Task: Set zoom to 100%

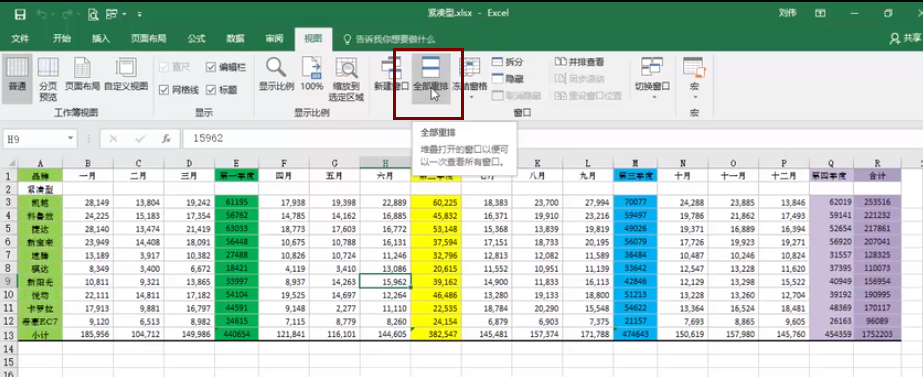Action: pyautogui.click(x=312, y=75)
